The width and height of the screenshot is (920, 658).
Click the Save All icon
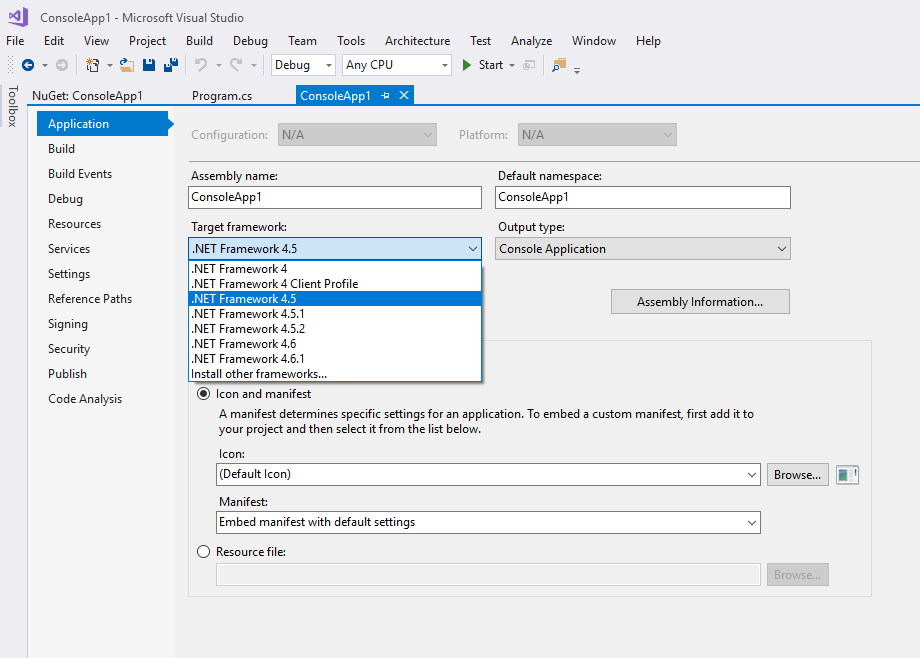tap(171, 65)
